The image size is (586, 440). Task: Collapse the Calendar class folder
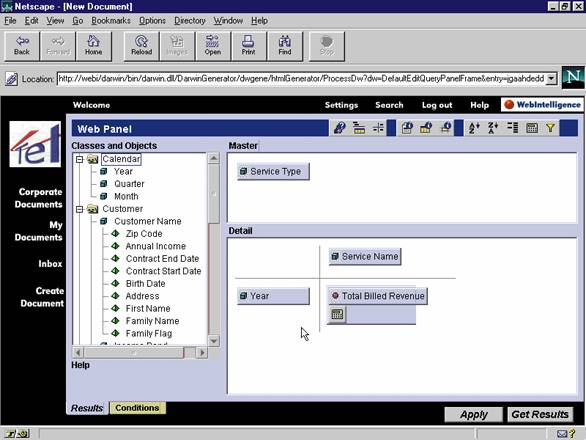tap(79, 160)
